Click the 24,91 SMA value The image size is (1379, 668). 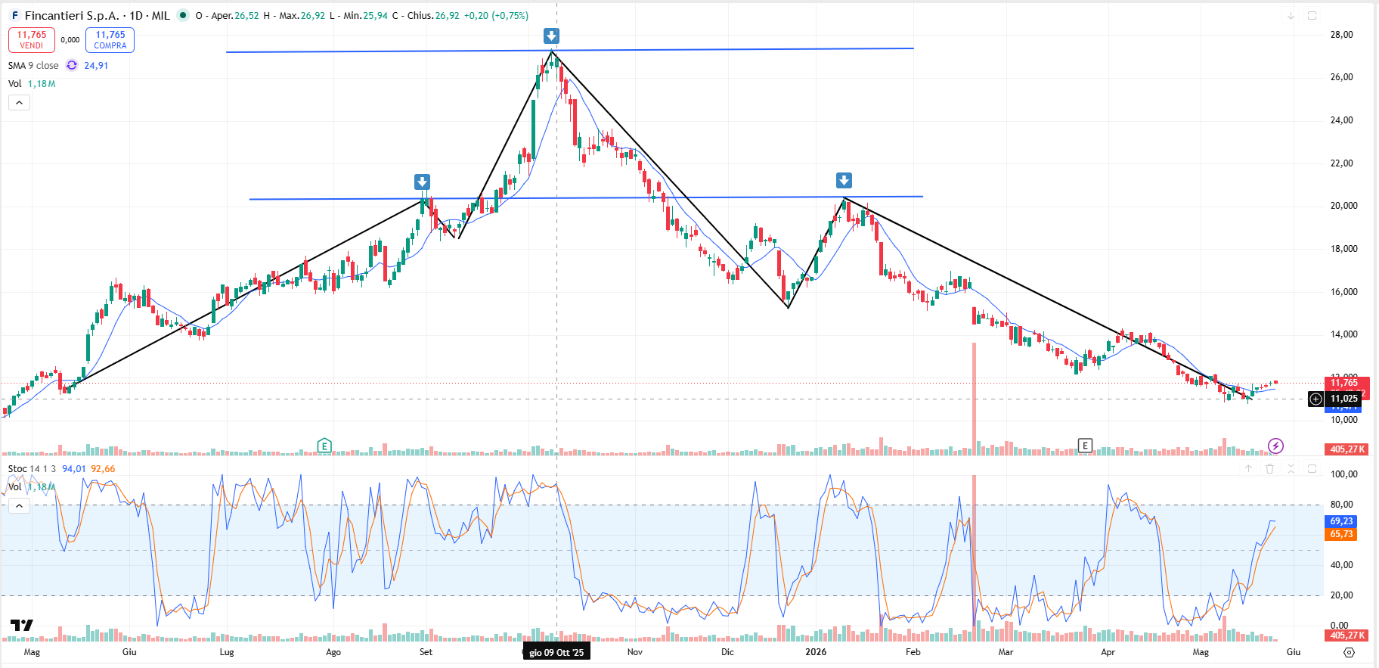point(96,65)
